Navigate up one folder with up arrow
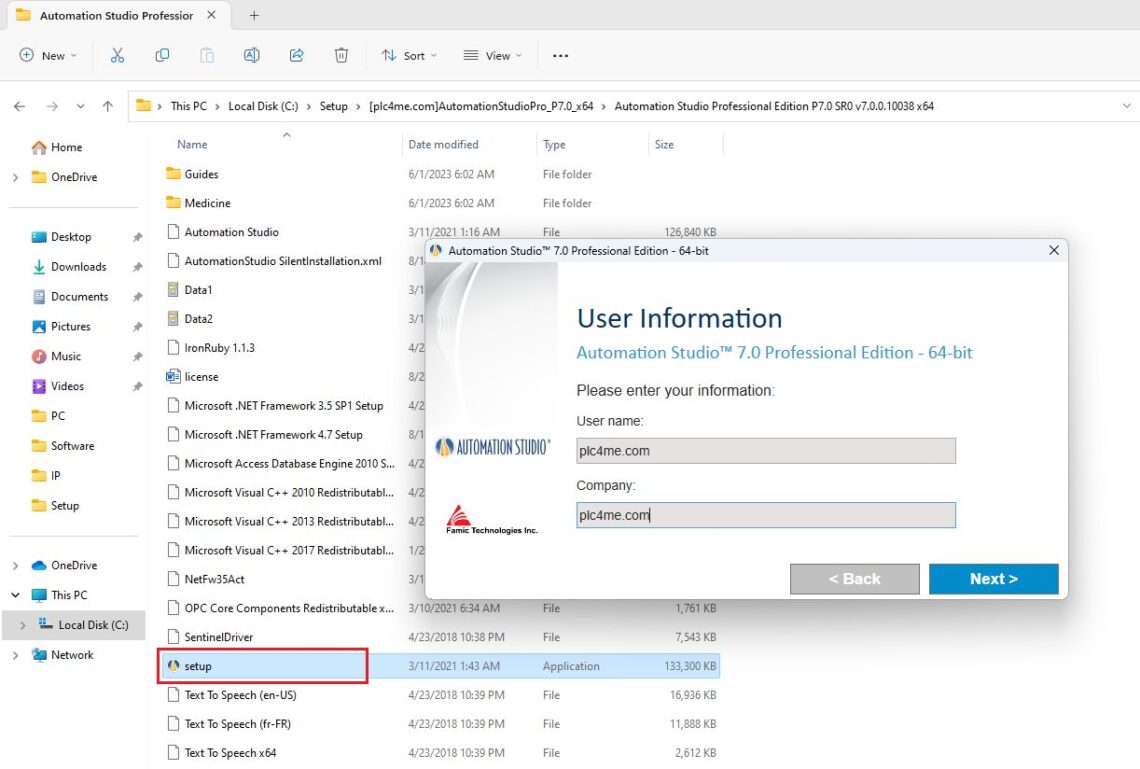Image resolution: width=1140 pixels, height=769 pixels. click(108, 106)
